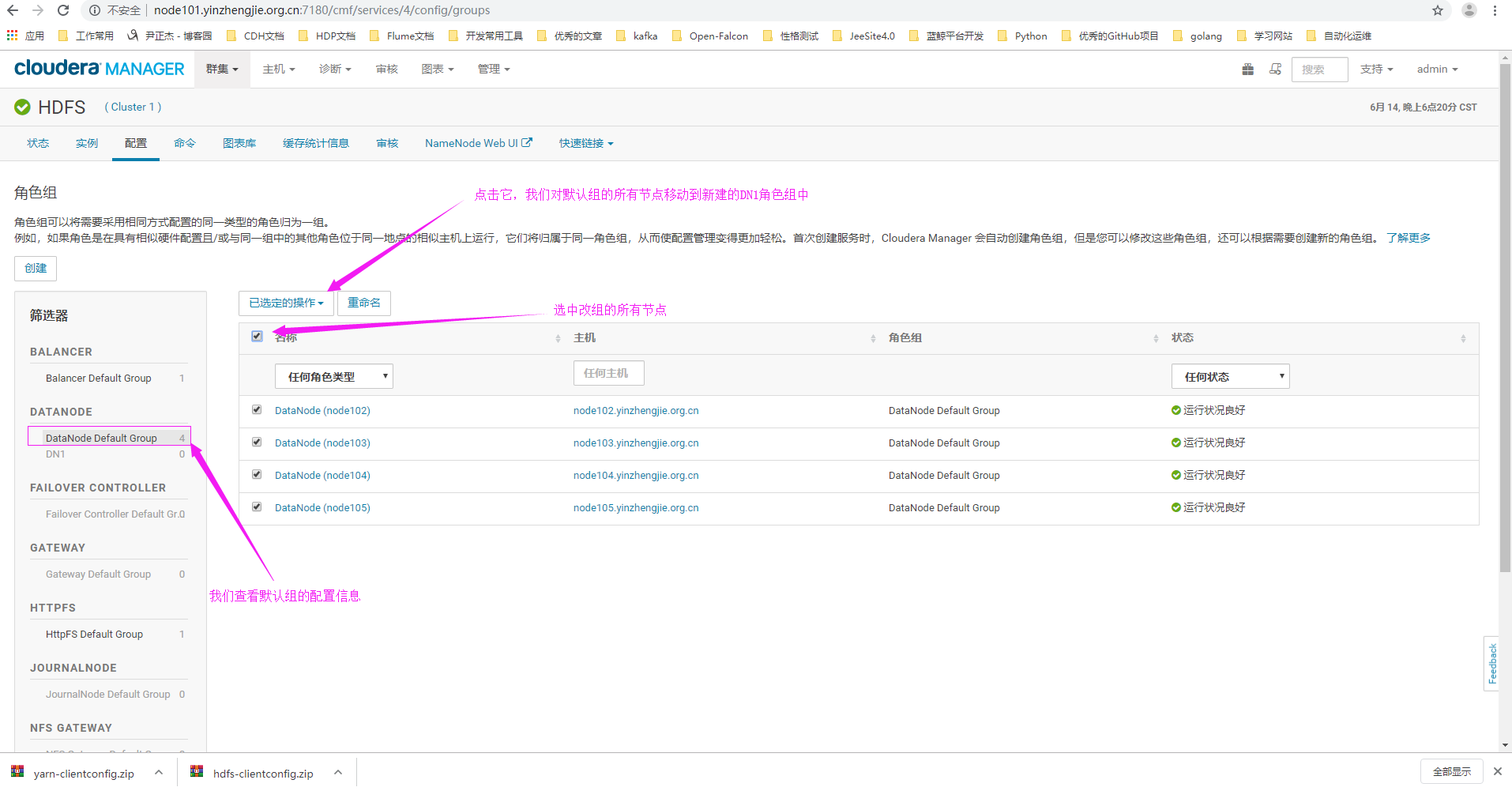This screenshot has width=1512, height=791.
Task: Open the 审核 item in top navigation
Action: pos(387,69)
